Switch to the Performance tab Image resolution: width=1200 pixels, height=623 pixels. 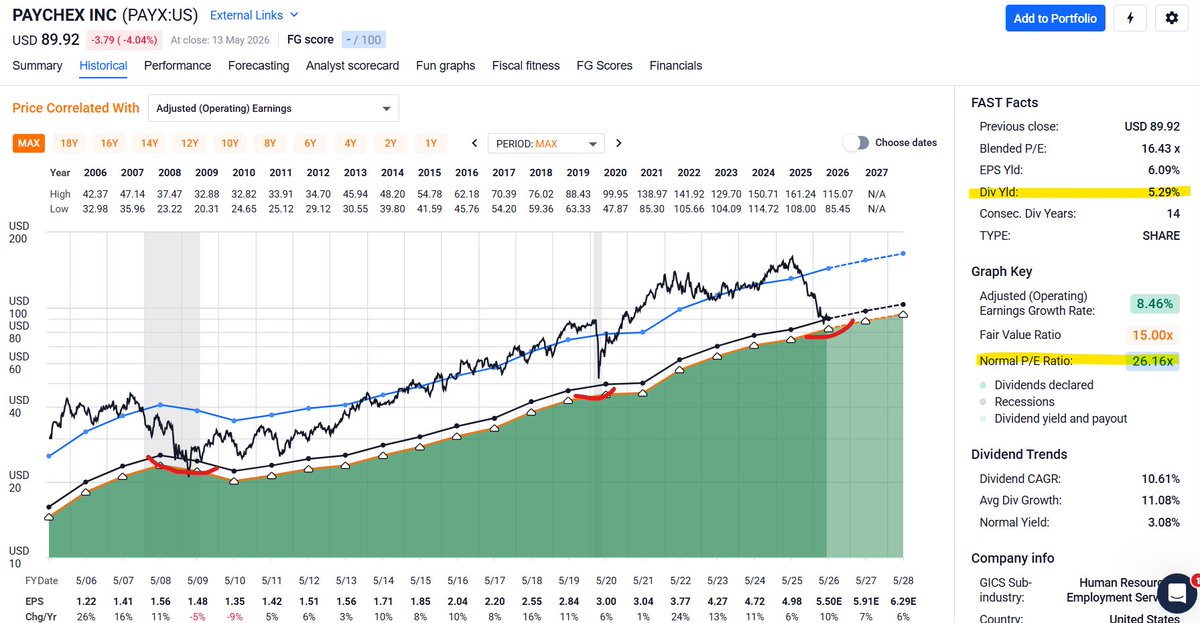[x=177, y=66]
